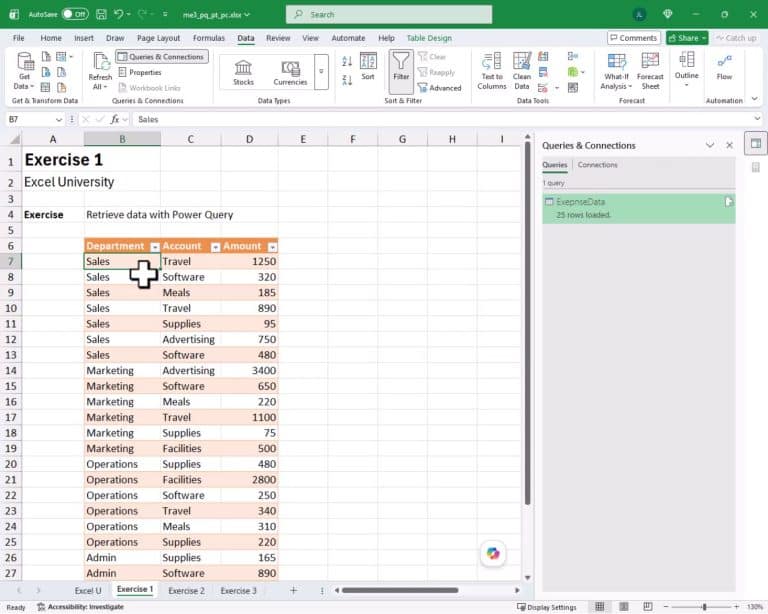Click the Comments button
Screen dimensions: 768x614
[634, 38]
